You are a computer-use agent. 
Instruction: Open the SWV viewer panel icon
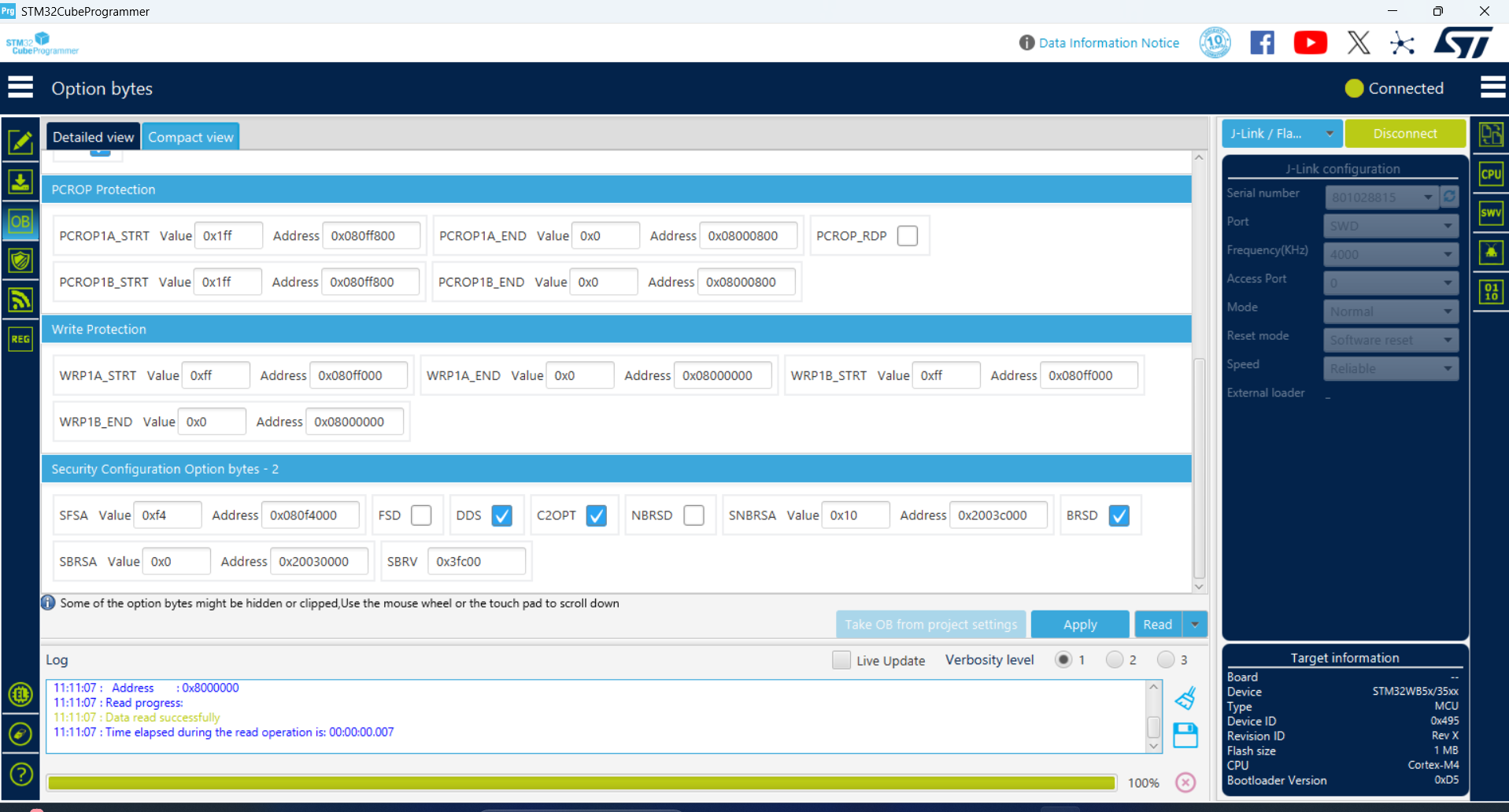point(1490,212)
